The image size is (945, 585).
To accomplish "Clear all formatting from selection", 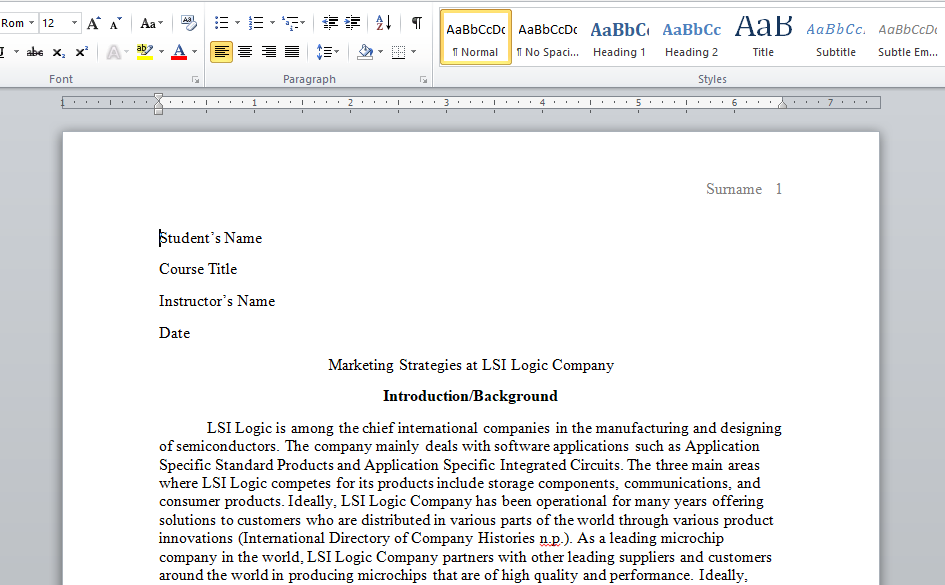I will coord(189,23).
